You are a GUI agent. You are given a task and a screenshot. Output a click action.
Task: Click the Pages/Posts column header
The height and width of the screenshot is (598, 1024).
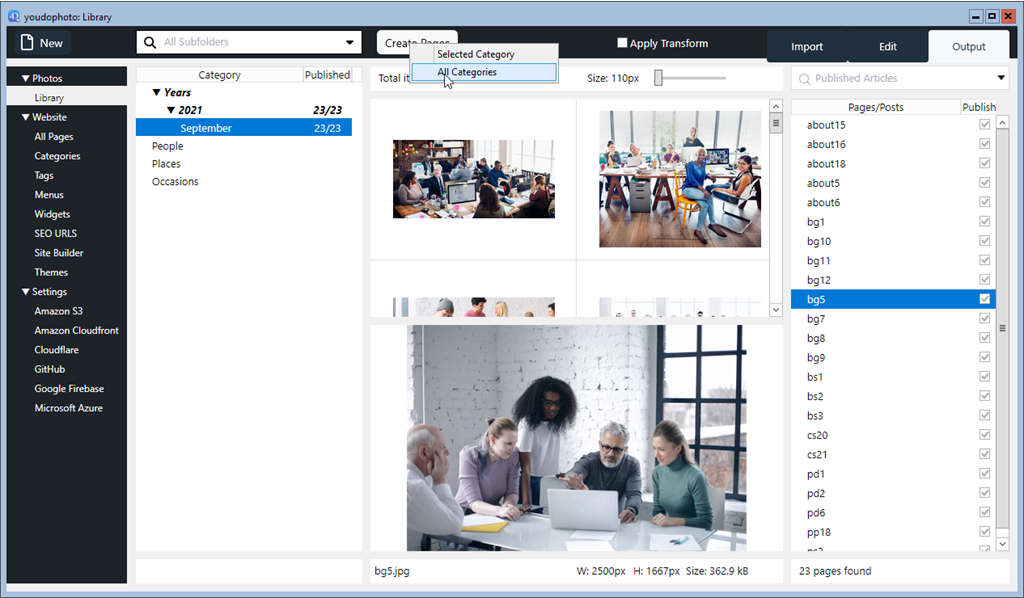(x=876, y=107)
